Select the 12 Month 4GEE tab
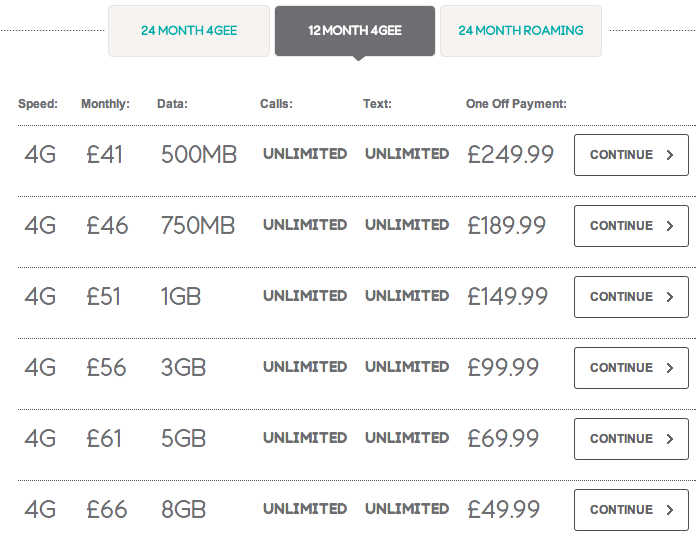 (x=355, y=31)
